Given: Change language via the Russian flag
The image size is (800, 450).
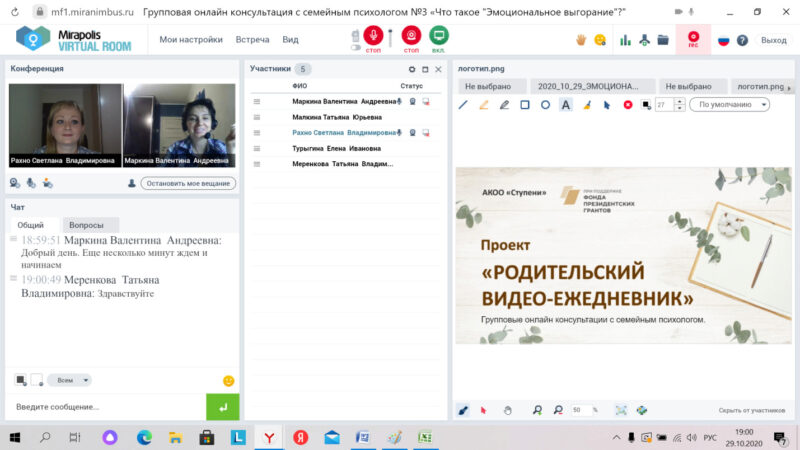Looking at the screenshot, I should click(723, 40).
